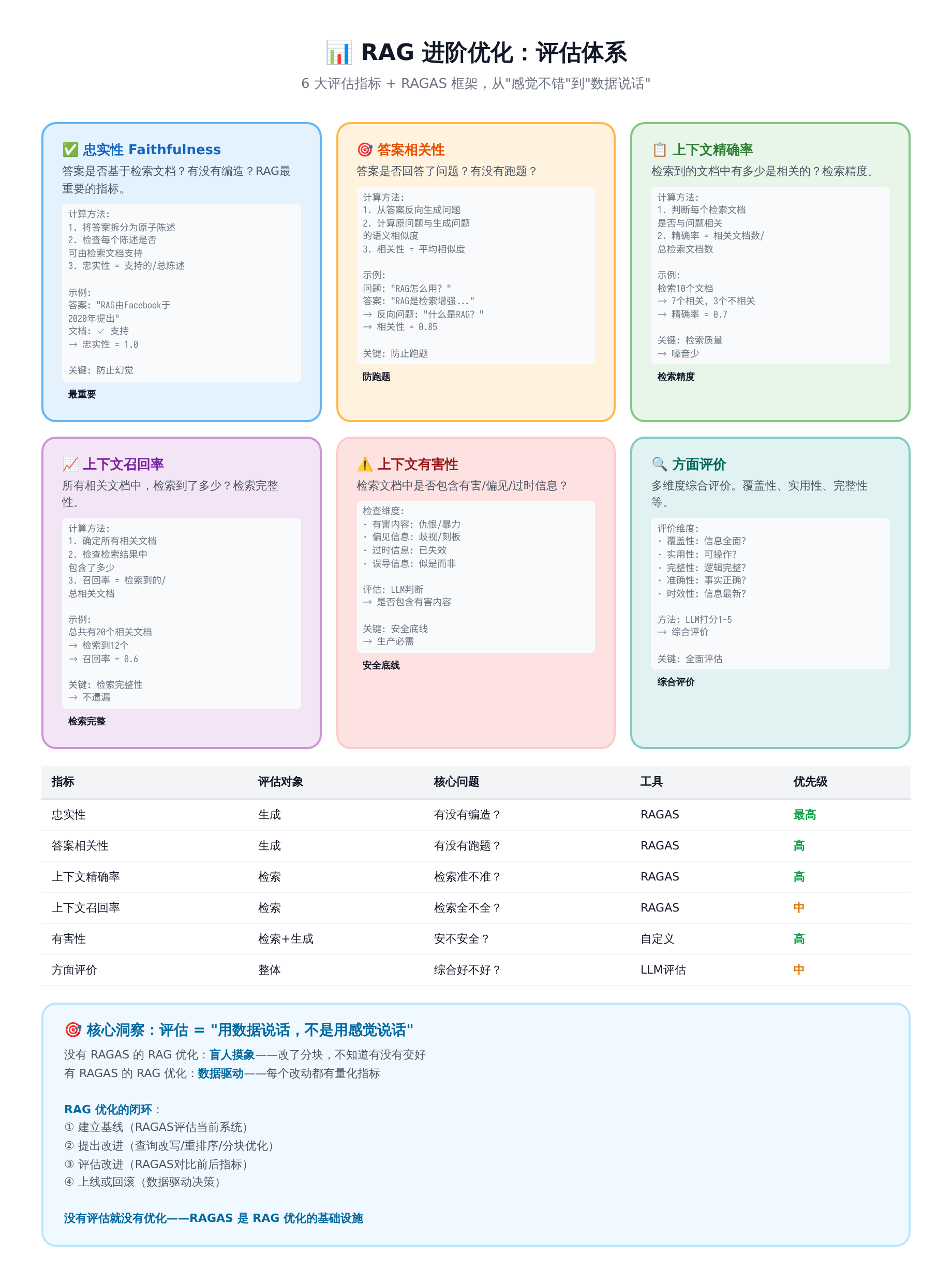Screen dimensions: 952x1284
Task: Select the 忠实性 Faithfulness card heading
Action: [x=152, y=150]
